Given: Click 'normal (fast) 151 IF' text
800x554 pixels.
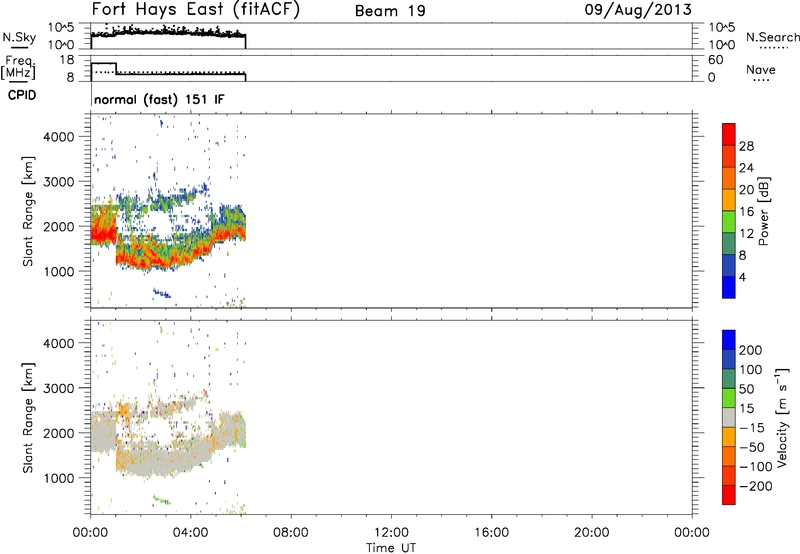Looking at the screenshot, I should (x=159, y=99).
